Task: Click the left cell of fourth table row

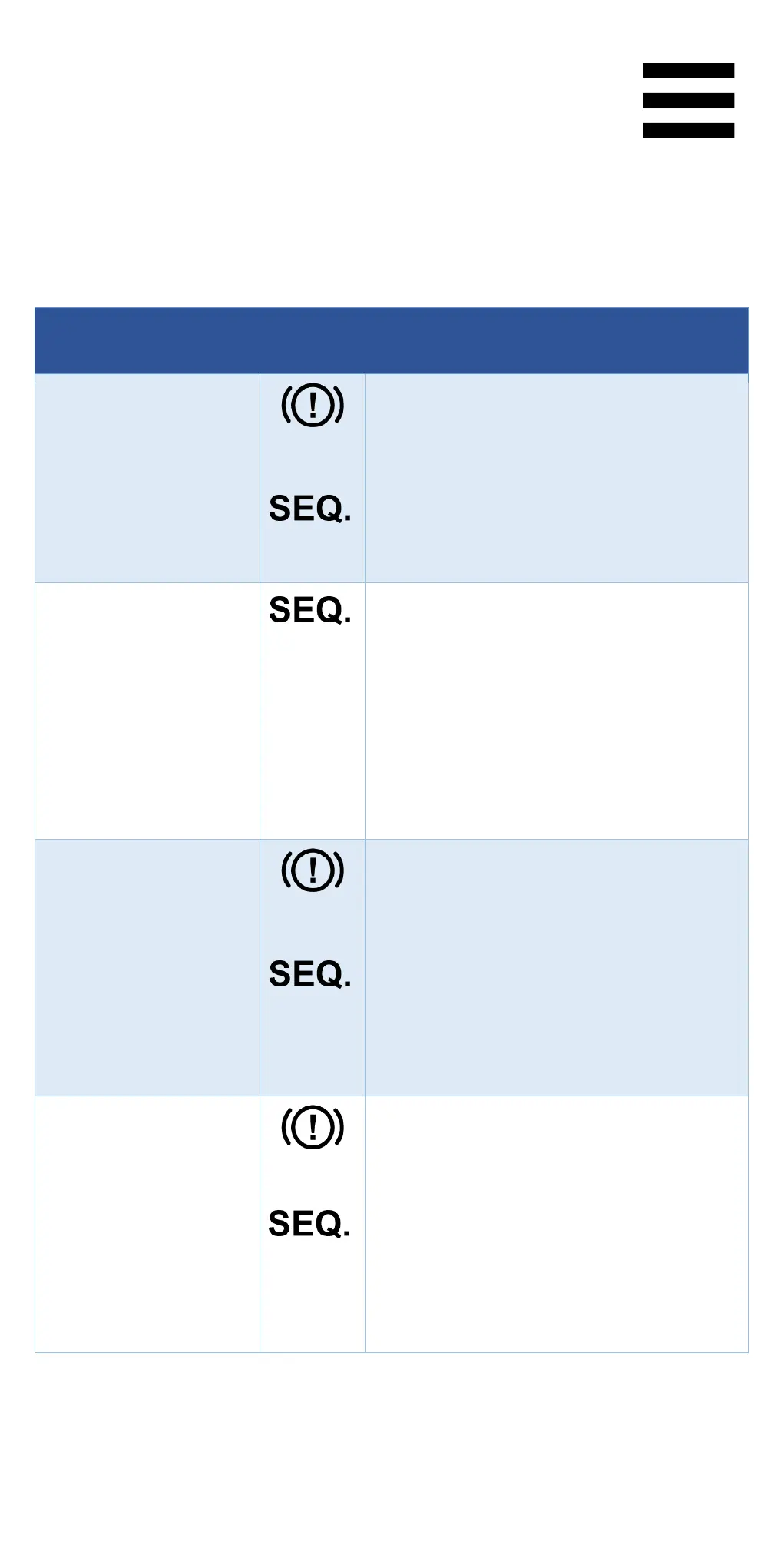Action: point(147,1224)
